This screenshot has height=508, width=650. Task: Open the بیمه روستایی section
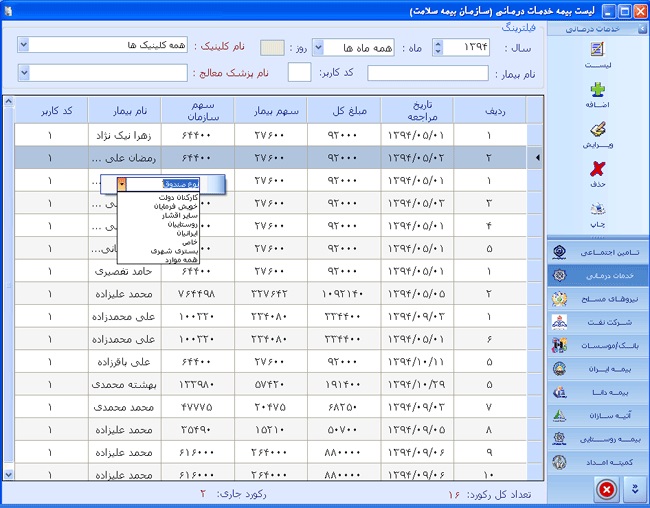coord(598,438)
